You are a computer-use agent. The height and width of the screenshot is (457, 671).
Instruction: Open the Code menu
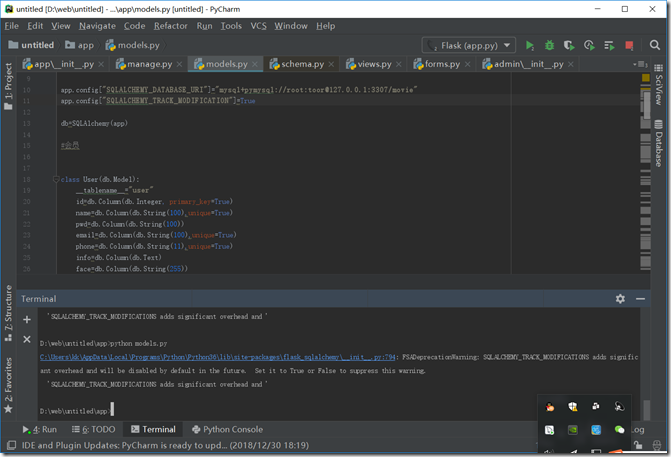click(134, 26)
